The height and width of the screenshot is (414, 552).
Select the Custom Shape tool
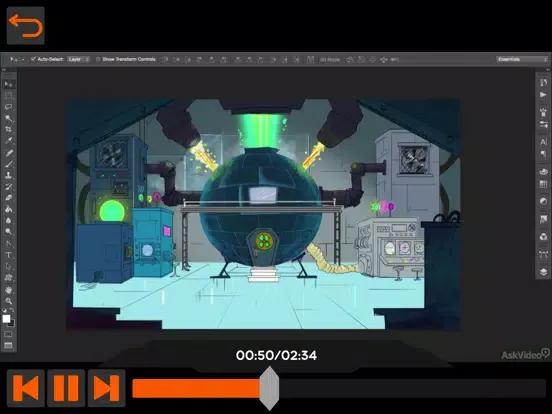(8, 277)
